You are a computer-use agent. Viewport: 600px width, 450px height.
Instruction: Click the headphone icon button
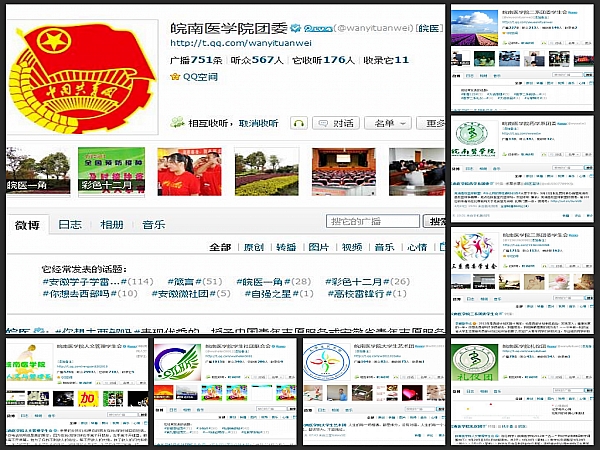click(298, 123)
